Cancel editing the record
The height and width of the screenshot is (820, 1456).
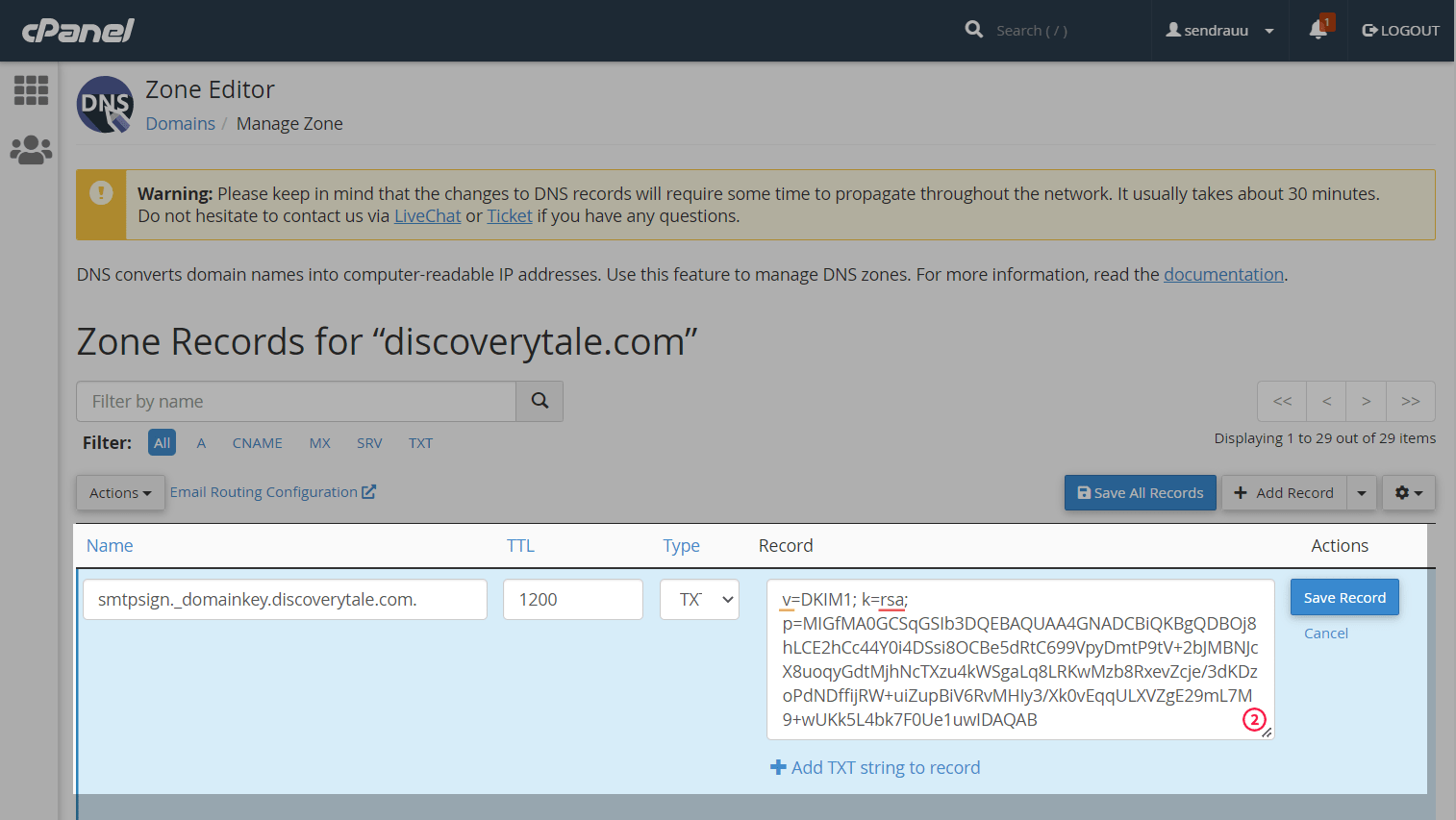(x=1325, y=634)
